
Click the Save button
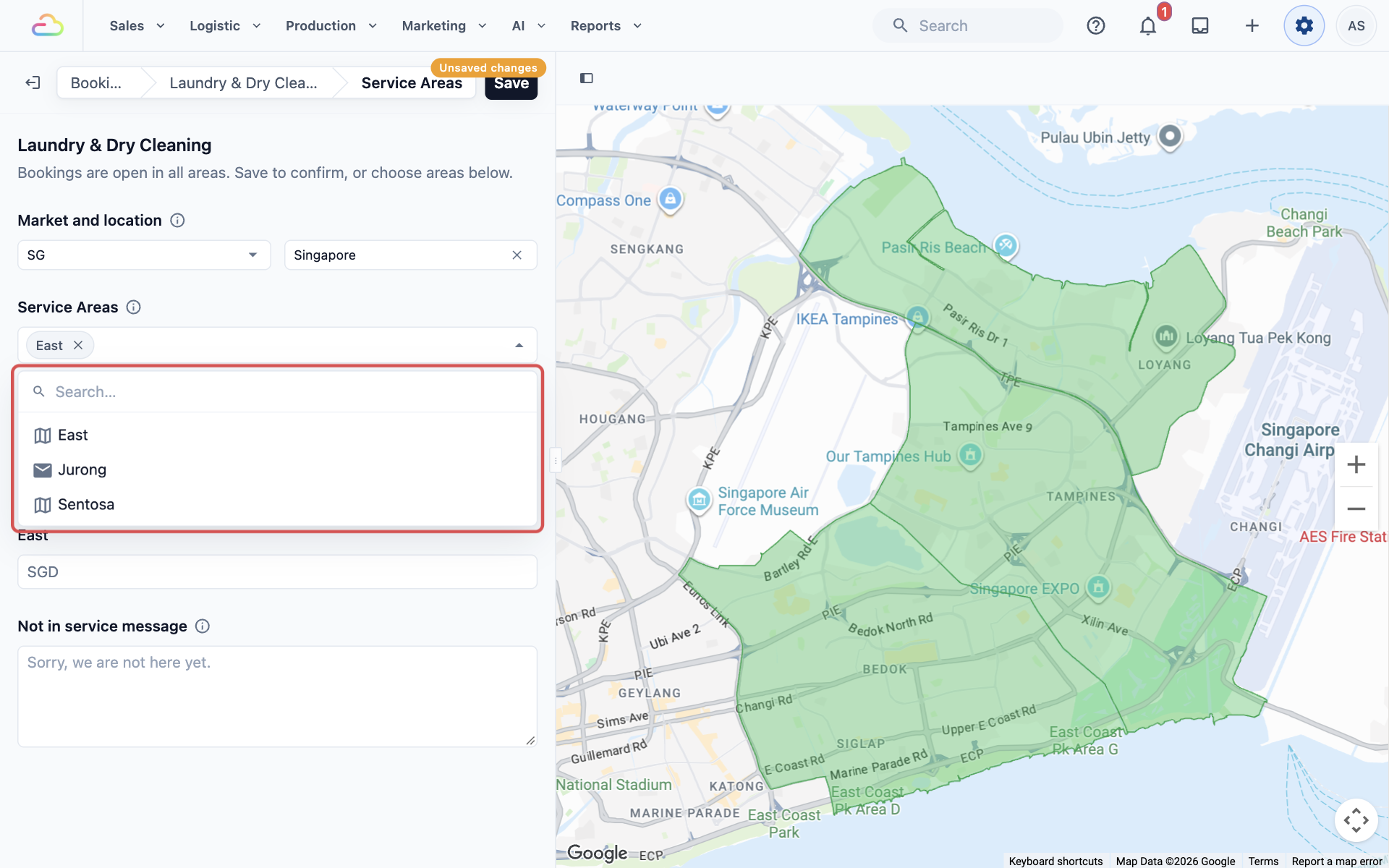(x=511, y=85)
